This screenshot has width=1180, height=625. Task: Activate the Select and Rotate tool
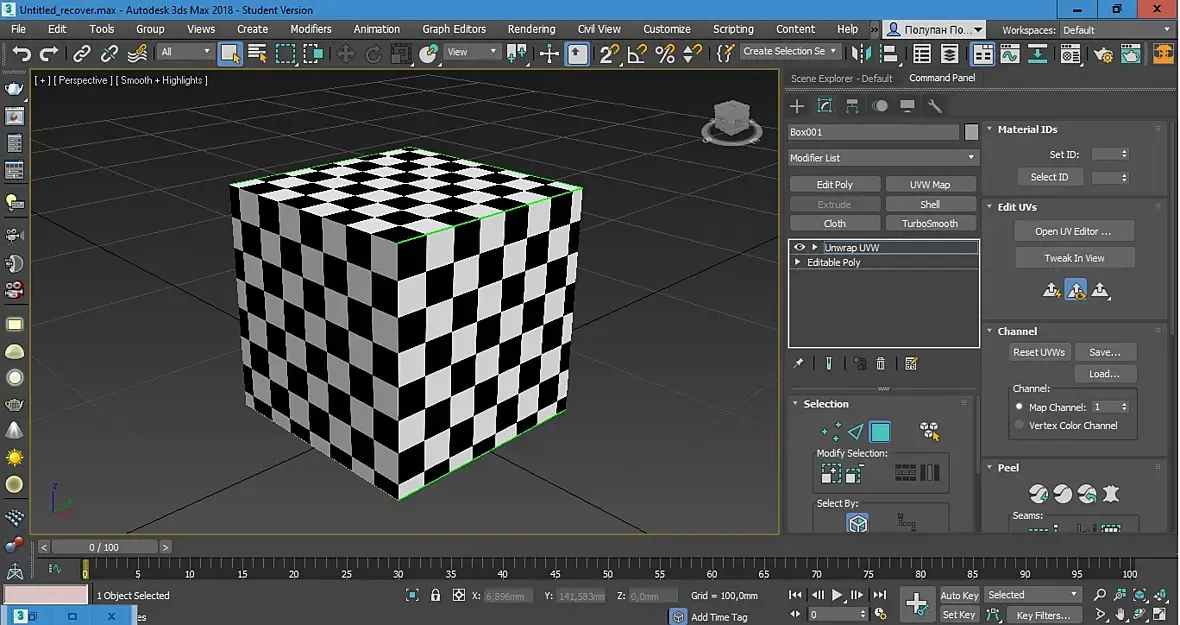(374, 53)
